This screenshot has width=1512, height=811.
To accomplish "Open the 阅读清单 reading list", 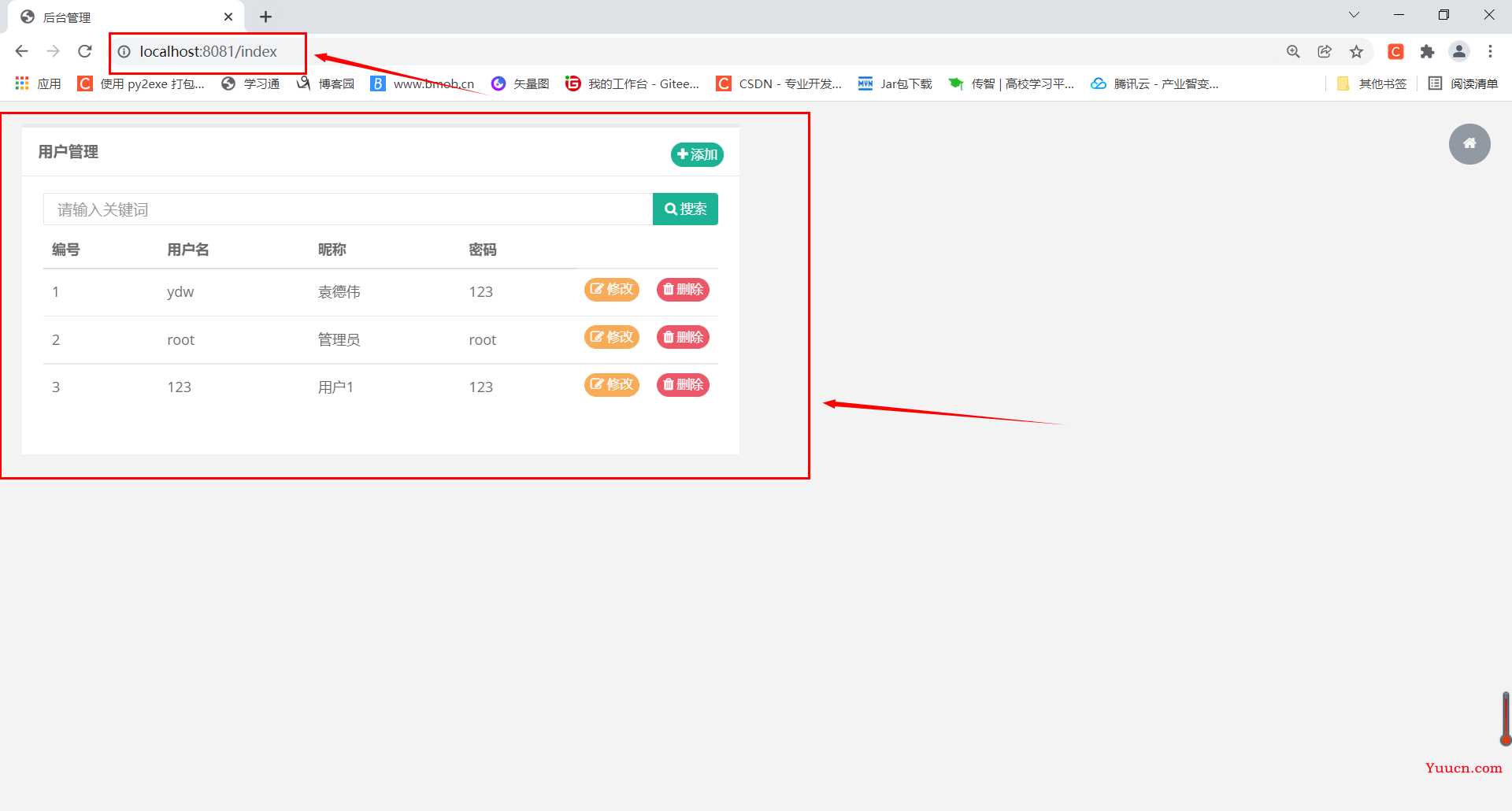I will click(1463, 83).
